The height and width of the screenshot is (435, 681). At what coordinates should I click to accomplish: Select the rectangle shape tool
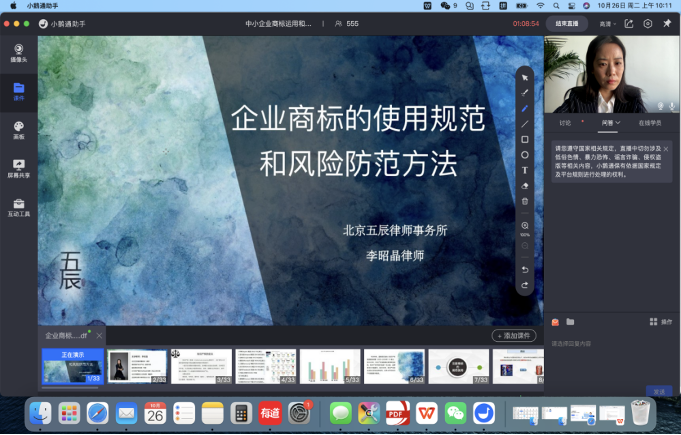pyautogui.click(x=525, y=139)
